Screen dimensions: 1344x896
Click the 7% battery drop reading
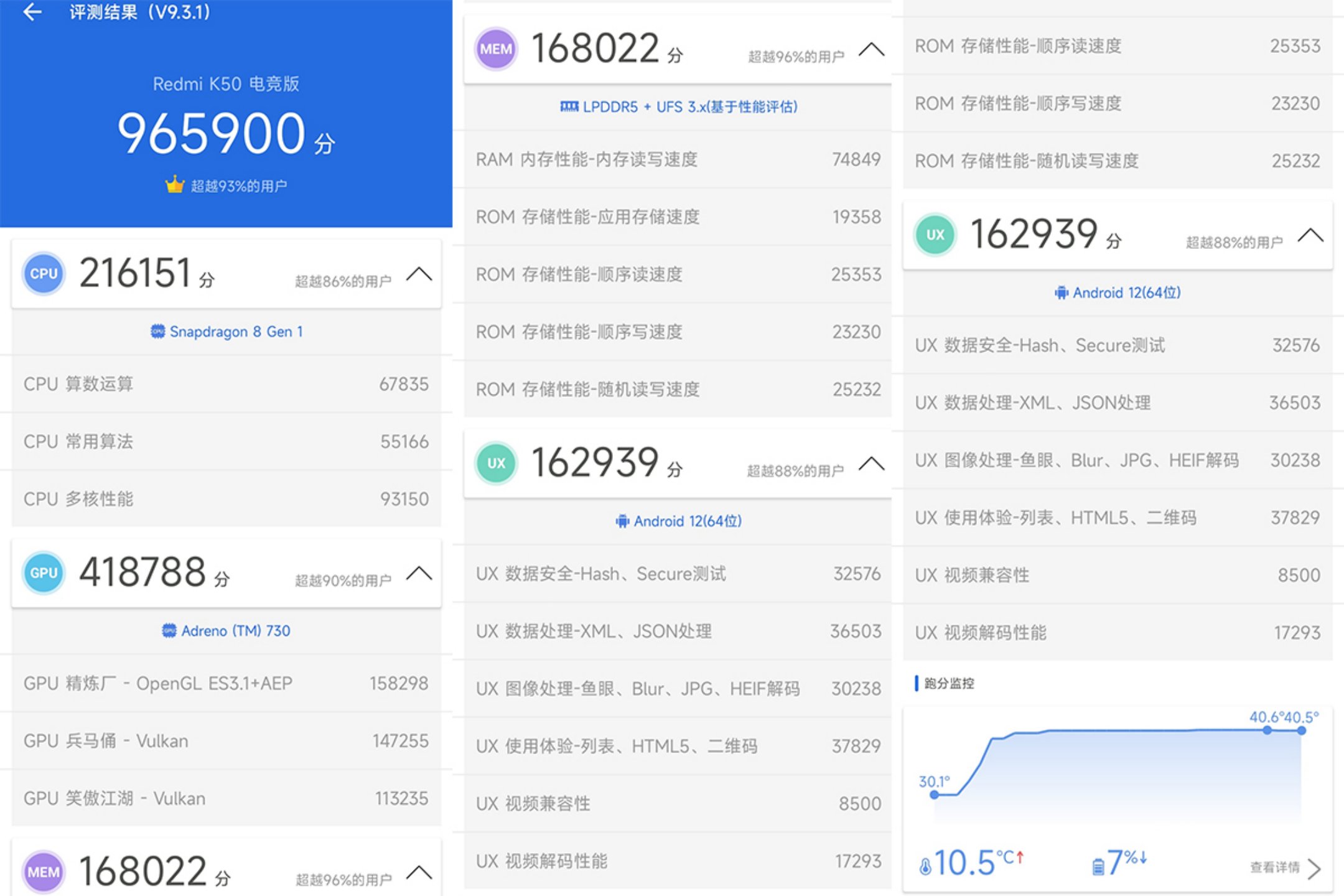[x=1127, y=862]
